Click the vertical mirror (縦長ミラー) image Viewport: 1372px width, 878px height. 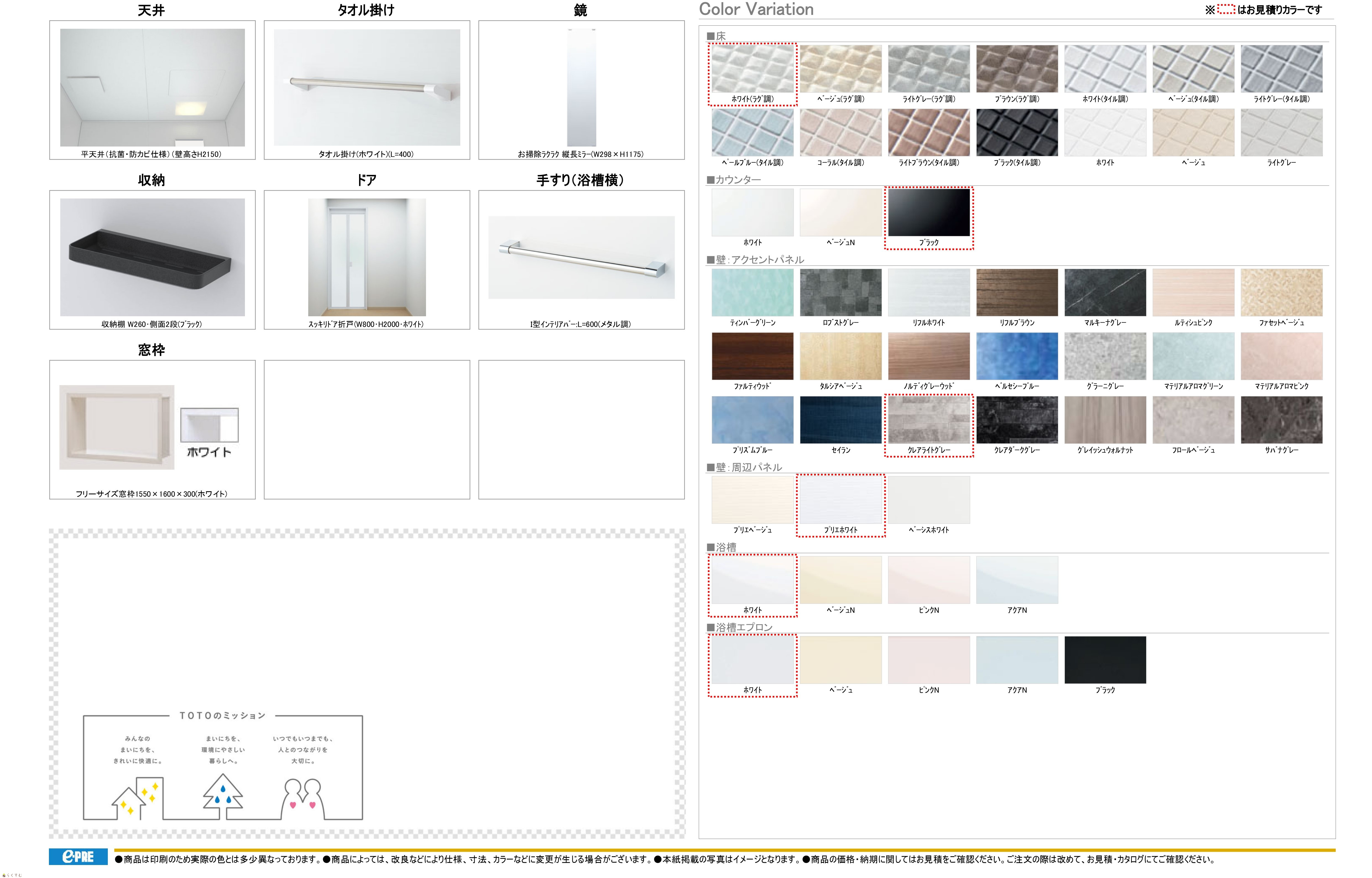(581, 87)
